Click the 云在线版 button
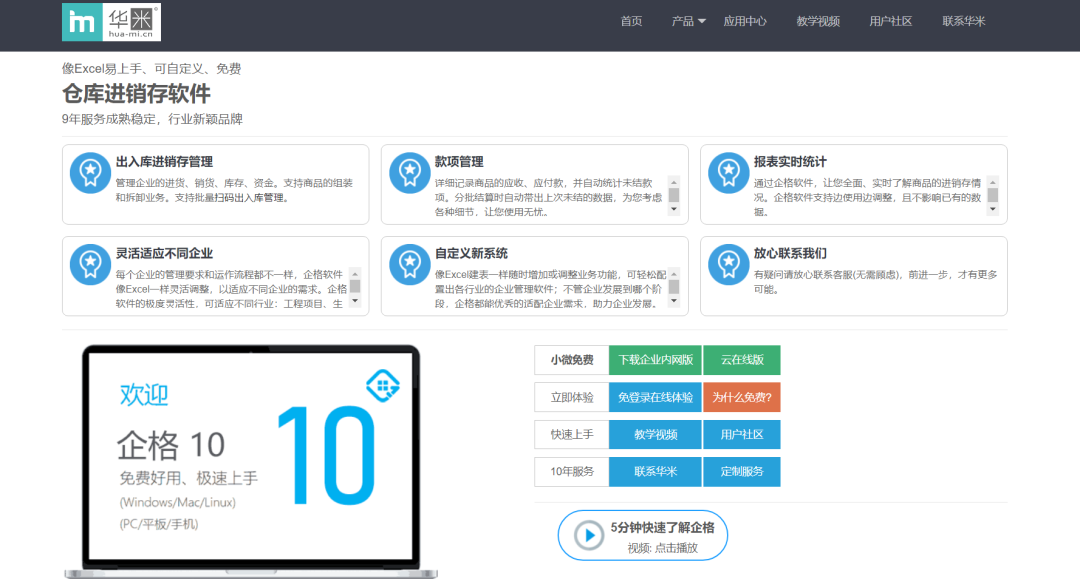Screen dimensions: 1080x579 click(742, 360)
